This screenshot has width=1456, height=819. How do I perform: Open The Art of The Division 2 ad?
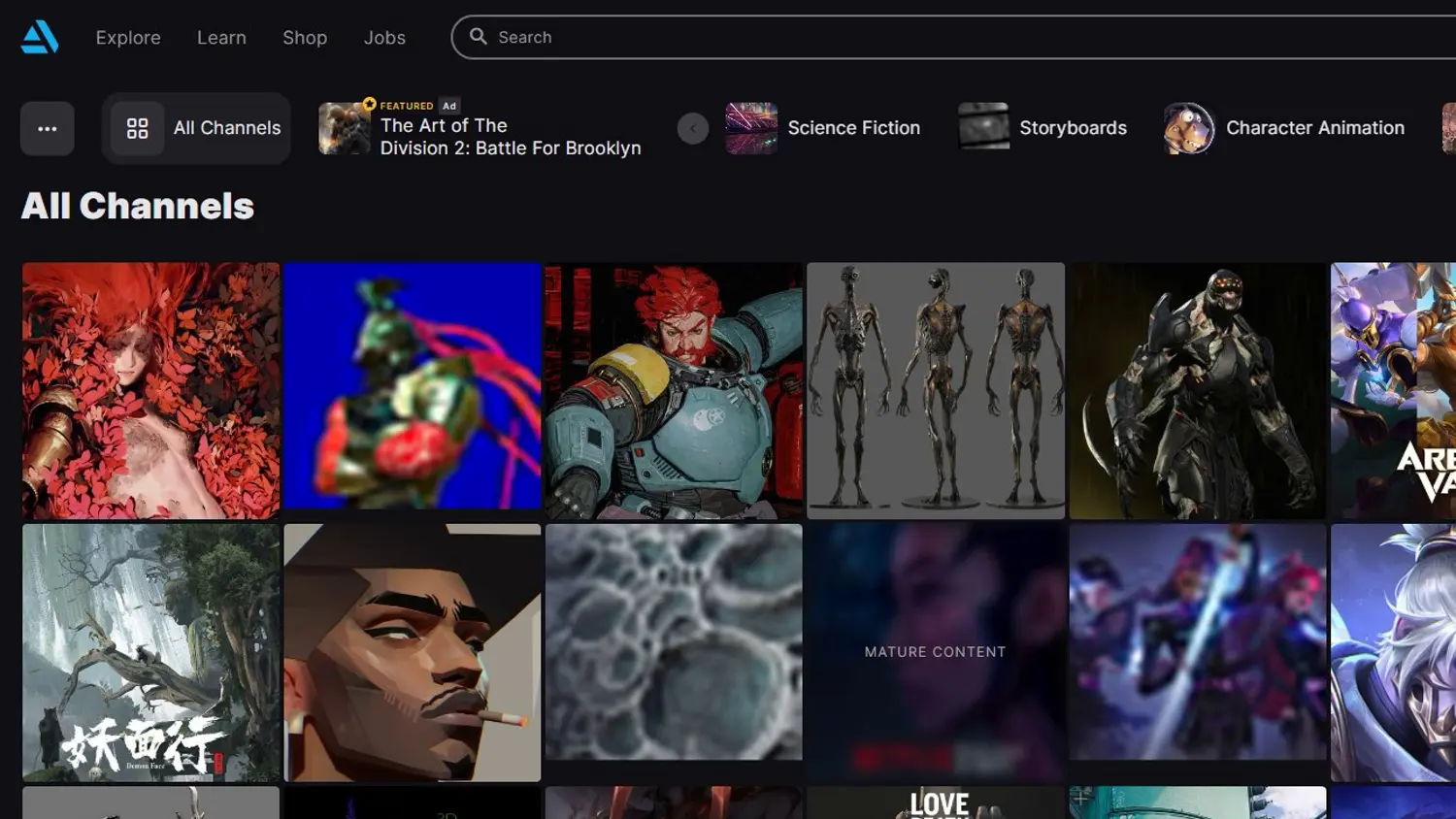point(480,128)
